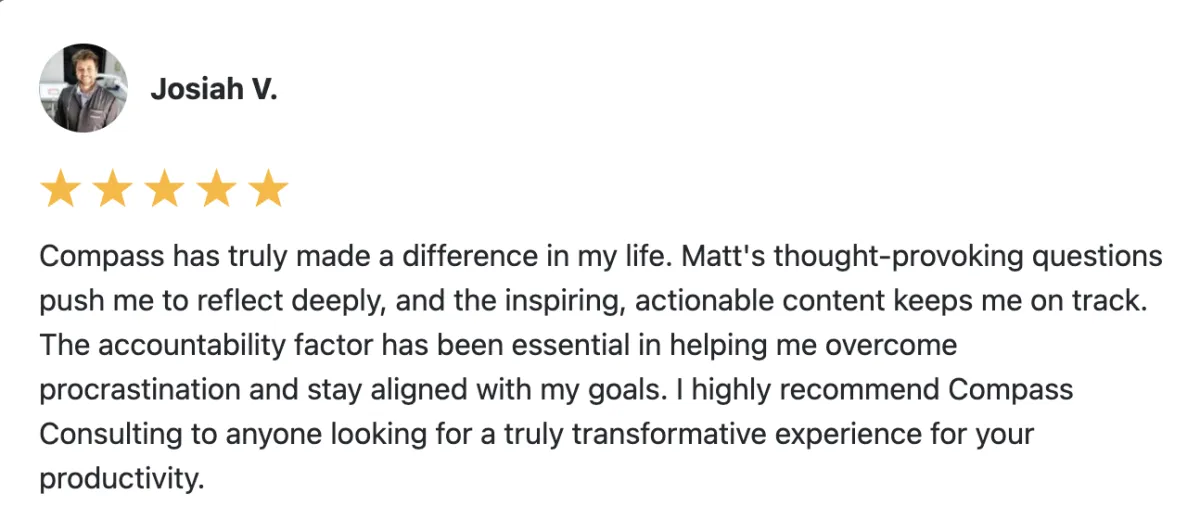Click the reviewer name Josiah V.
Viewport: 1200px width, 532px height.
coord(213,89)
